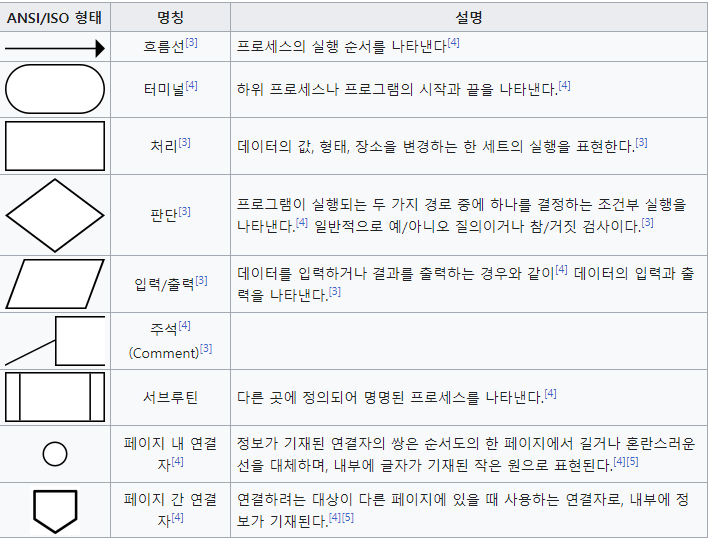Follow reference [4] beside 주석
This screenshot has width=710, height=540.
point(184,325)
